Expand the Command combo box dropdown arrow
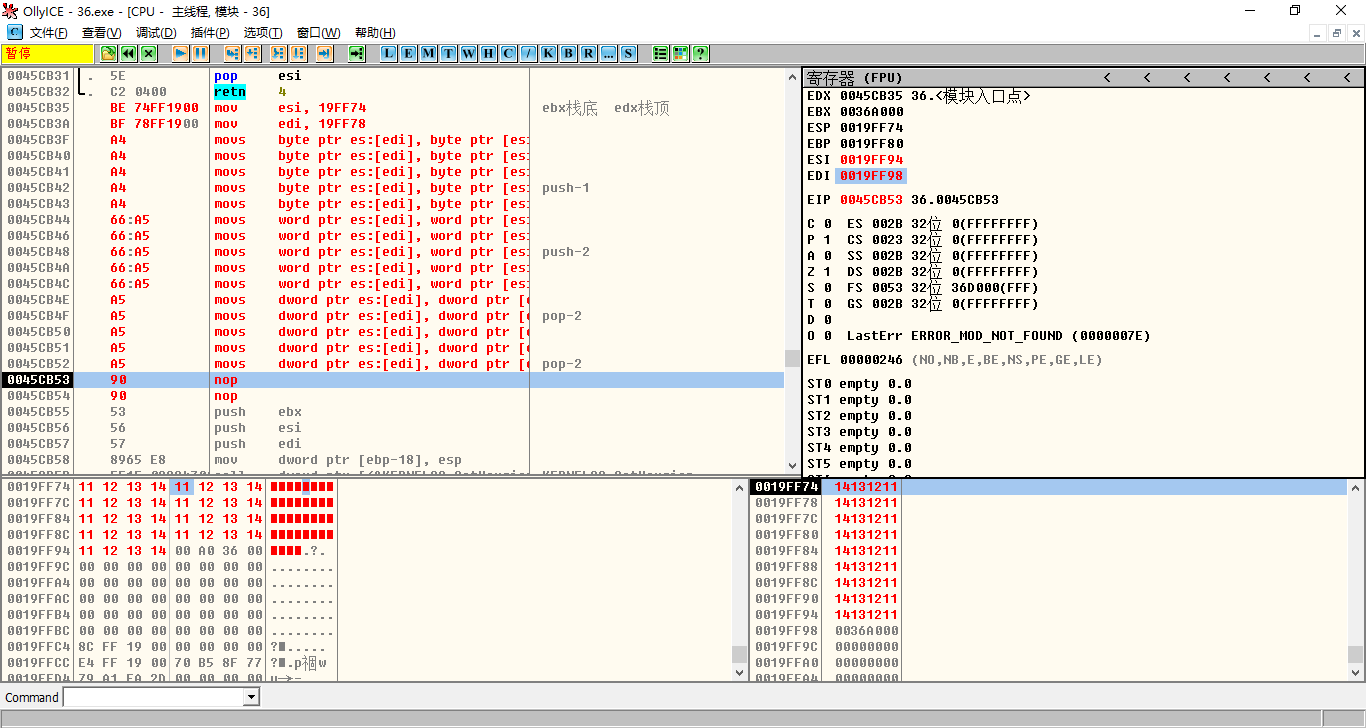 (251, 697)
